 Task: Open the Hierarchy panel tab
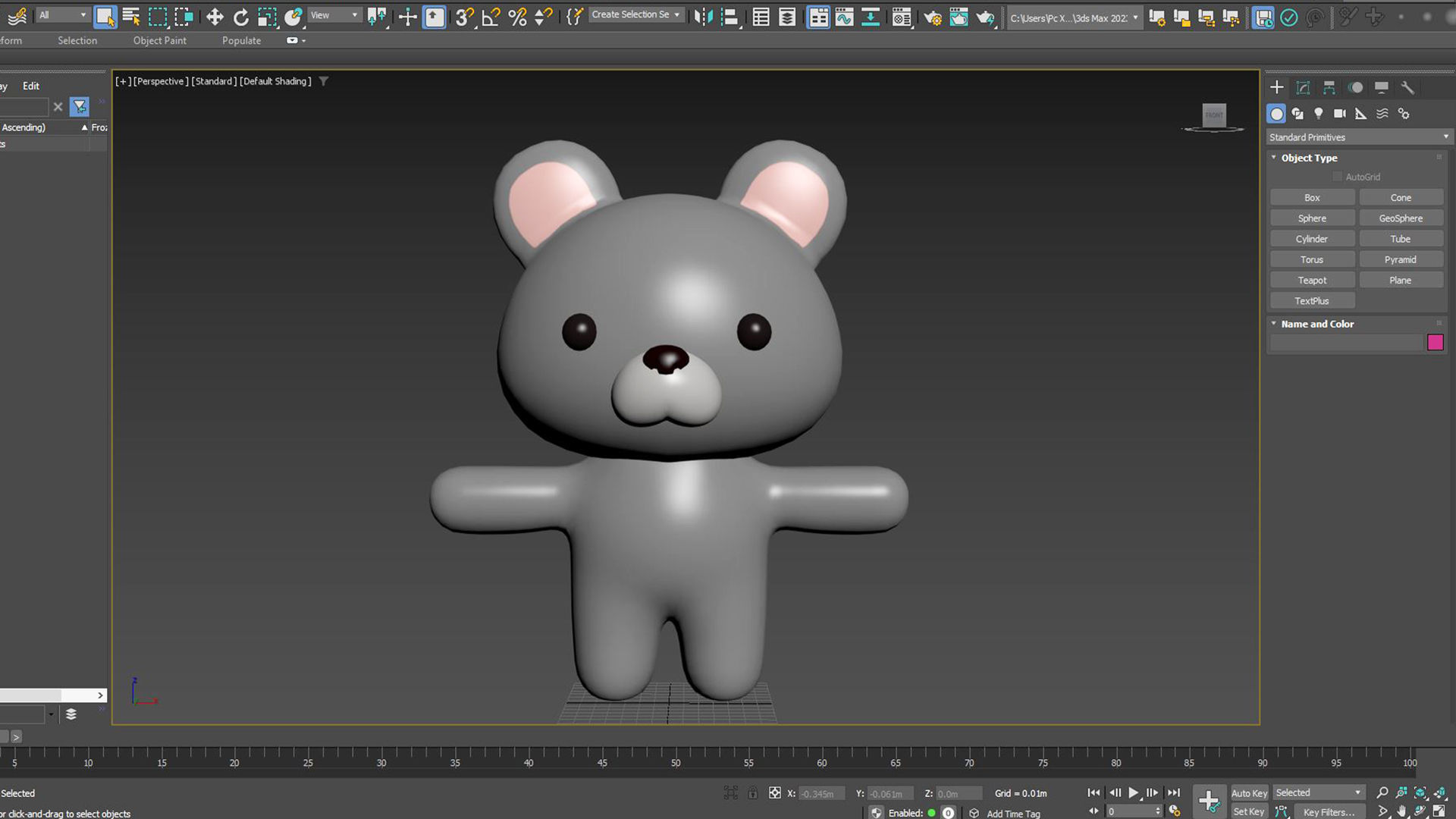click(1329, 88)
